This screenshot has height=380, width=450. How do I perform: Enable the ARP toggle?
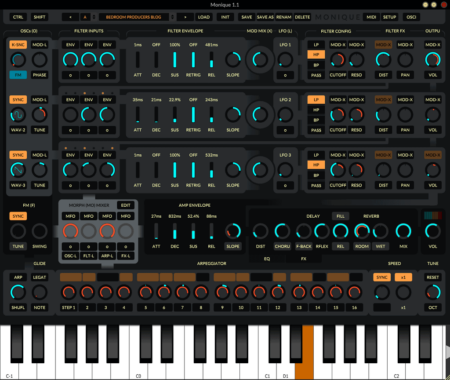tap(18, 277)
